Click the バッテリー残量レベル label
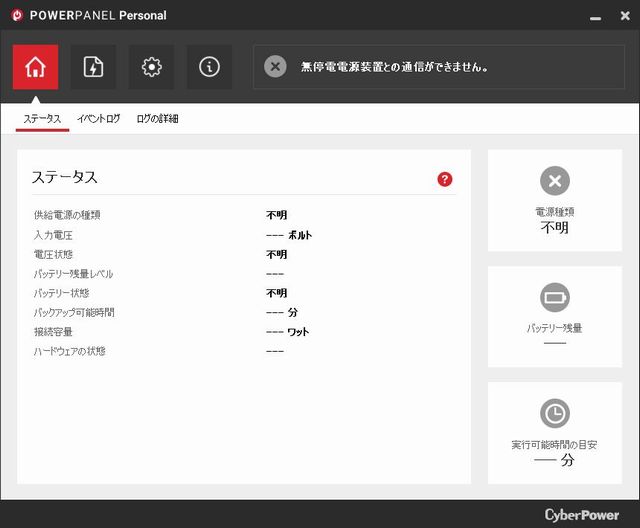The image size is (640, 528). point(73,274)
